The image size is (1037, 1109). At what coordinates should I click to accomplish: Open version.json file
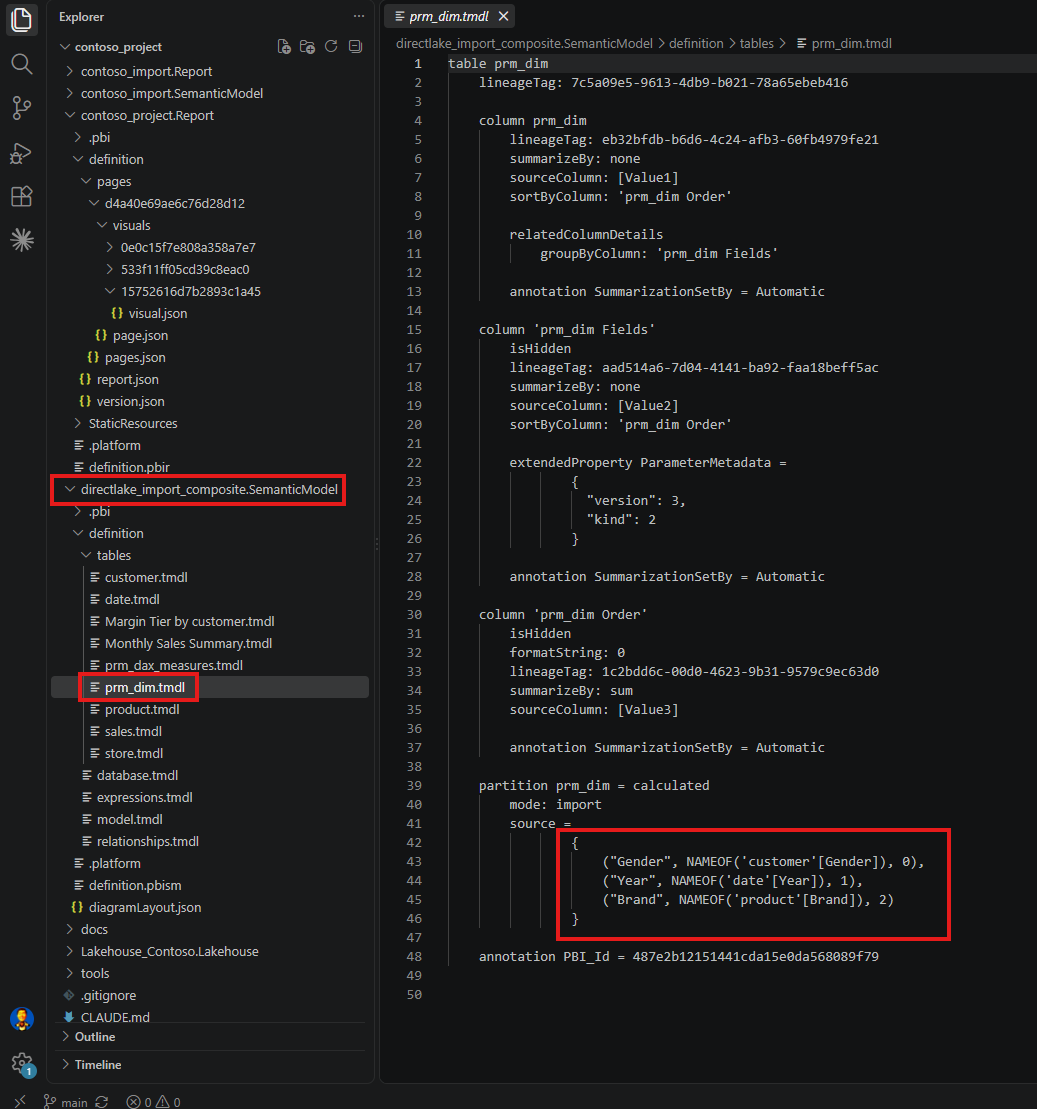click(x=130, y=401)
